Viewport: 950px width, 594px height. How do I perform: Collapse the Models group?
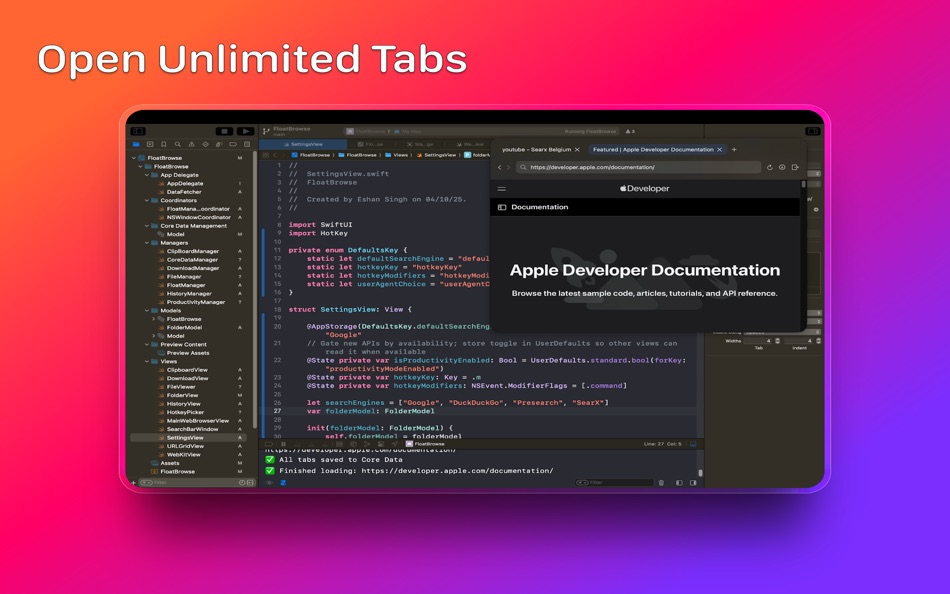(147, 310)
